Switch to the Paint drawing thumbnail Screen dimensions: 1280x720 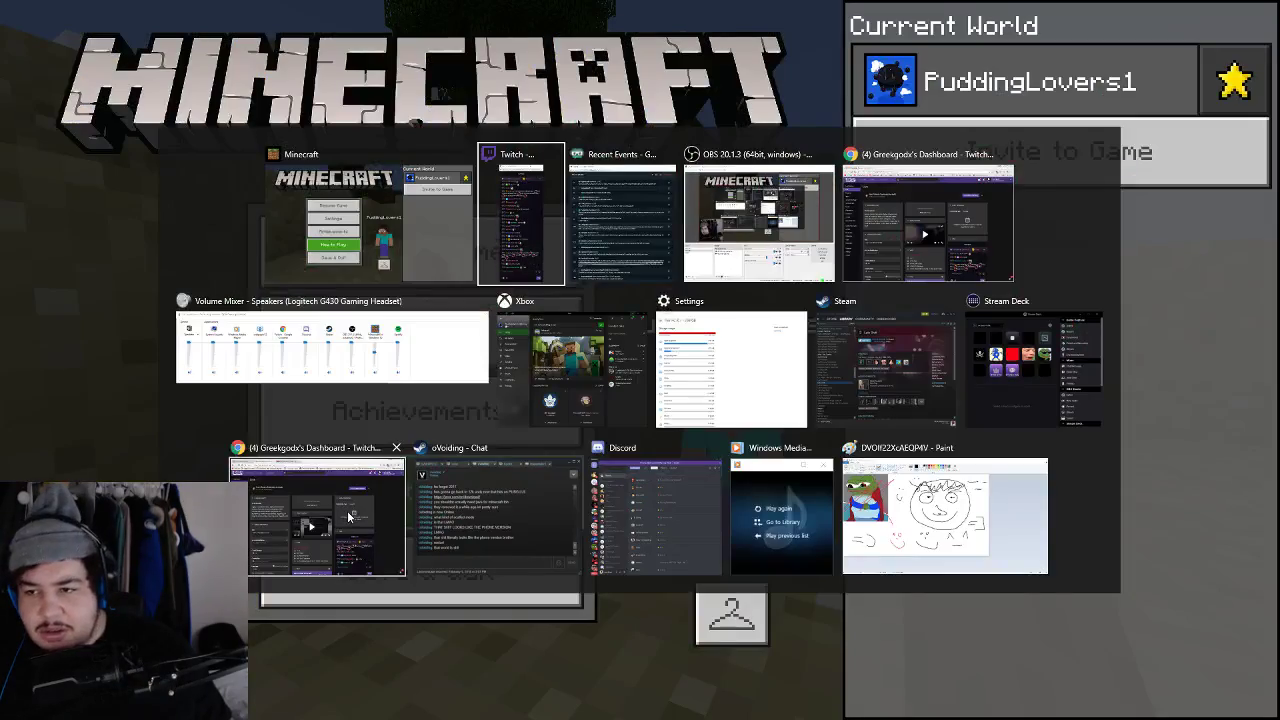coord(945,517)
